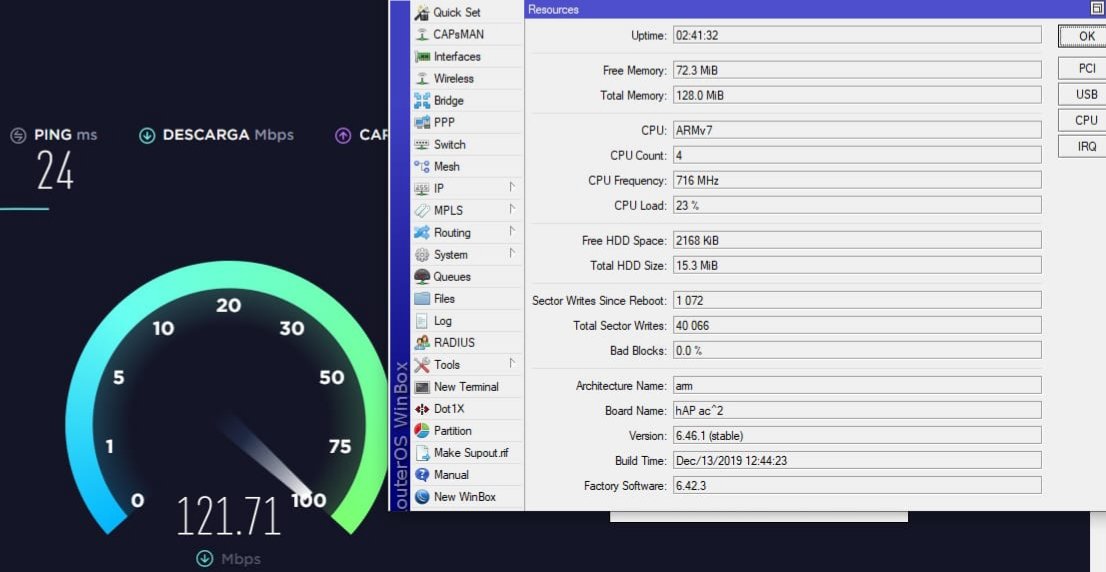1106x572 pixels.
Task: Click the Build Time field Dec/13/2019 12:44:23
Action: click(857, 461)
